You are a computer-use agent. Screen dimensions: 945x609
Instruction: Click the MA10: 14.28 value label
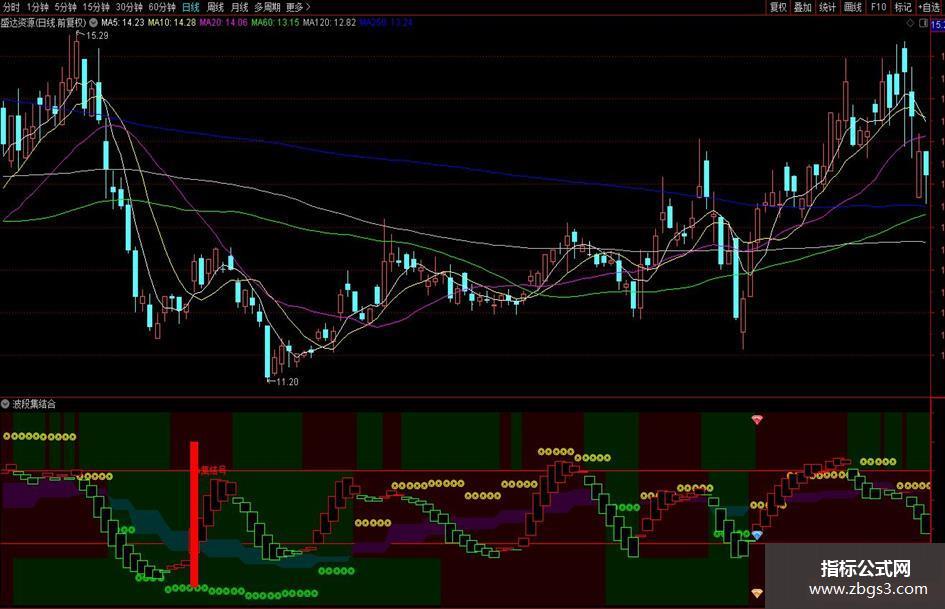click(x=172, y=22)
